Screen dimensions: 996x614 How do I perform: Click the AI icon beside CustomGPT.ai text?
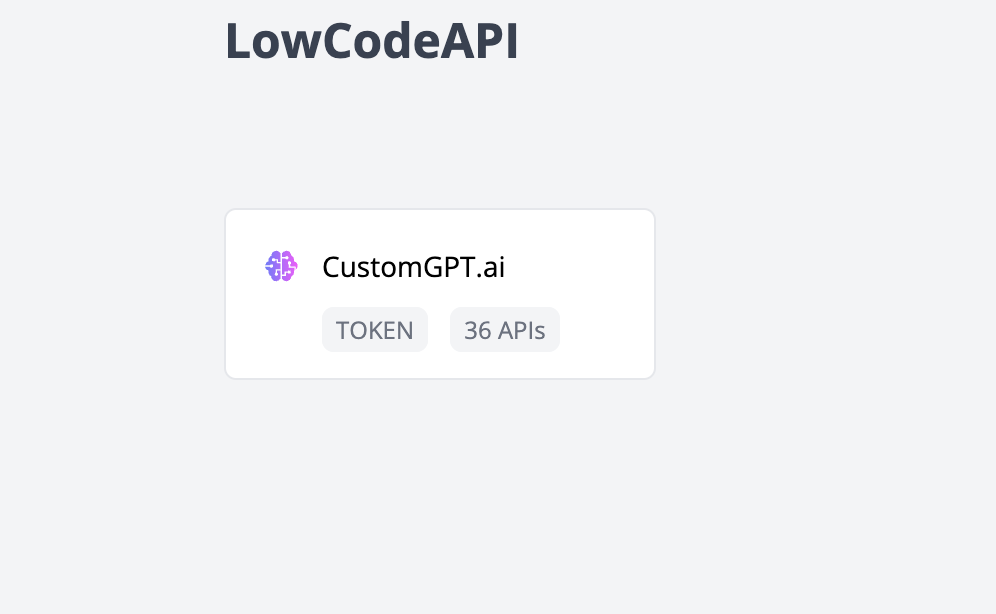[281, 266]
